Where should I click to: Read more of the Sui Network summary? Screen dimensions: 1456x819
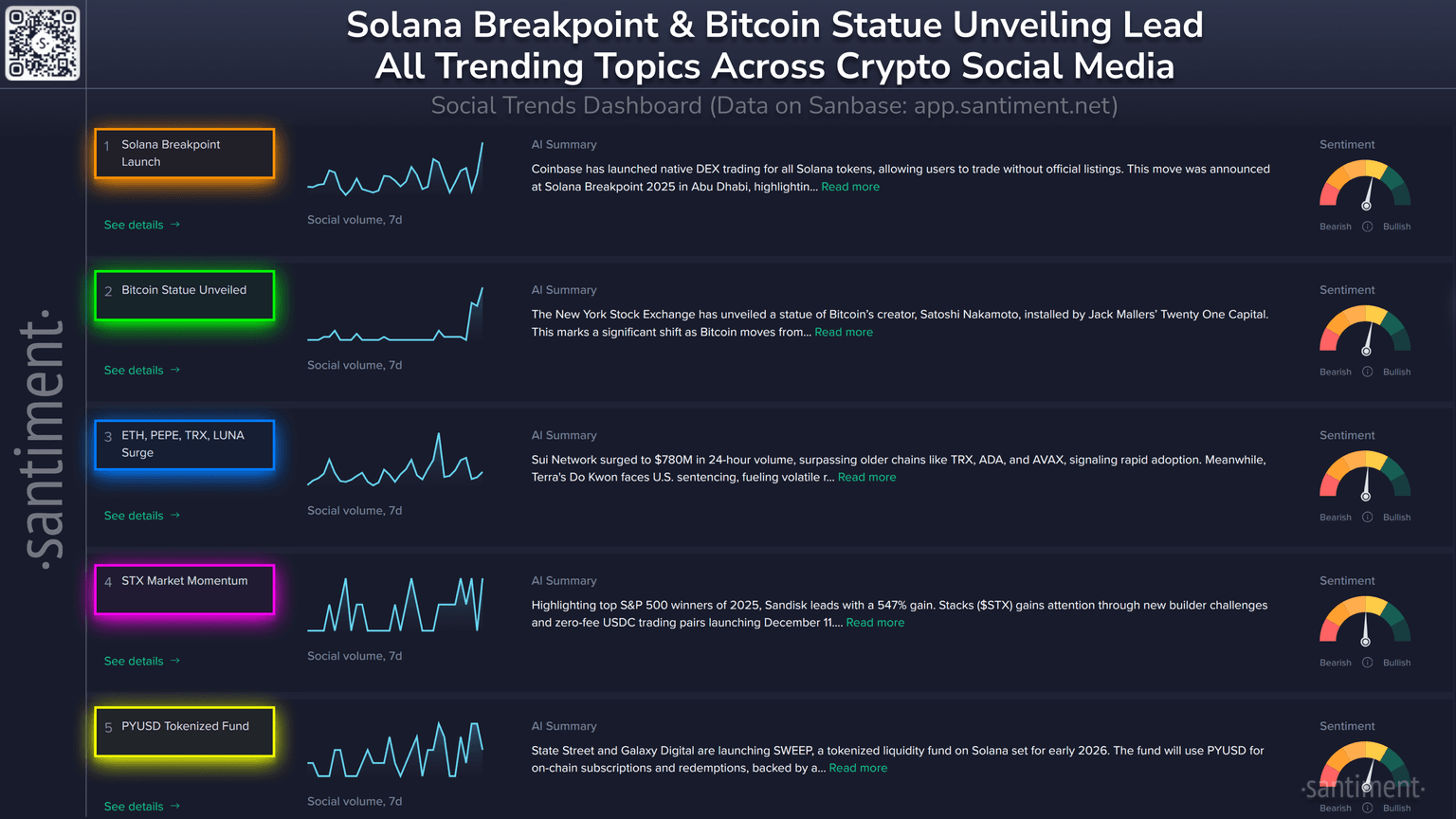click(x=866, y=478)
